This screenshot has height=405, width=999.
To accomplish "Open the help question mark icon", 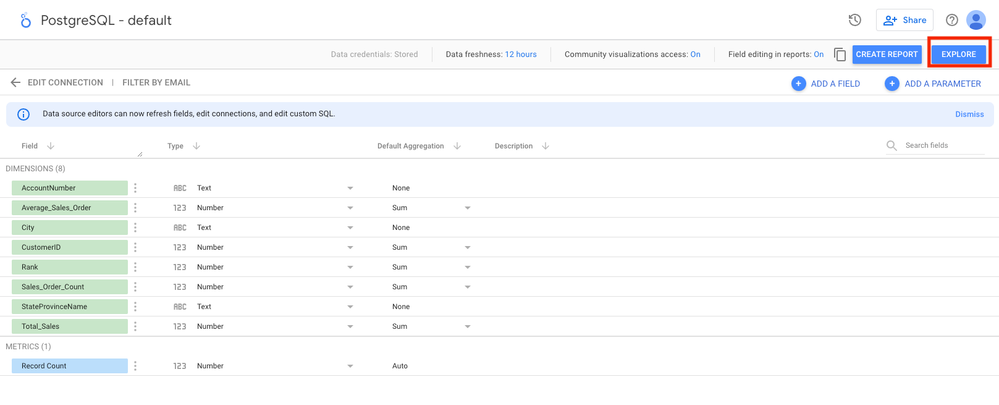I will point(952,20).
